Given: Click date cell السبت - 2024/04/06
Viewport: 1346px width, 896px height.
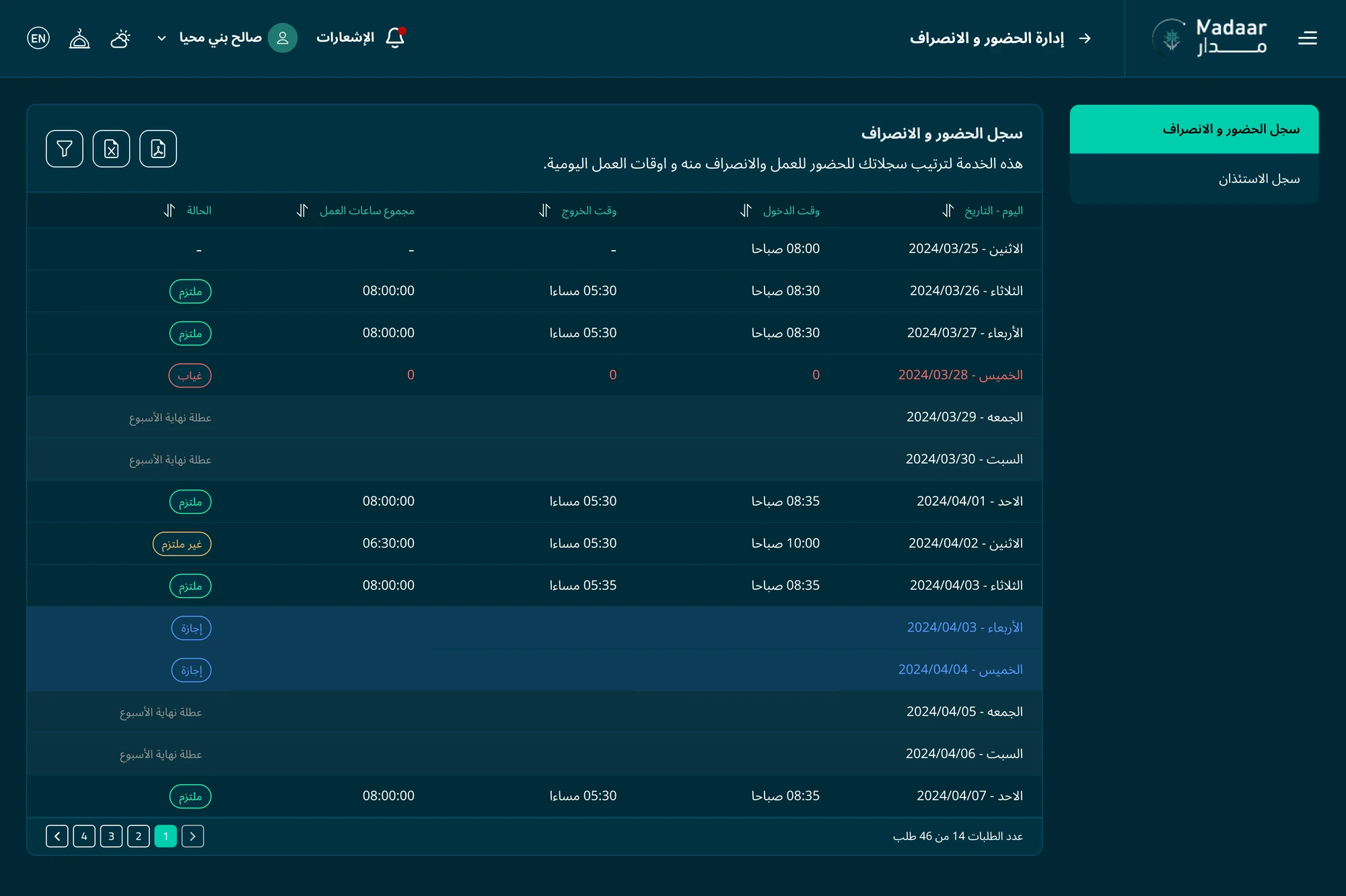Looking at the screenshot, I should (x=964, y=753).
